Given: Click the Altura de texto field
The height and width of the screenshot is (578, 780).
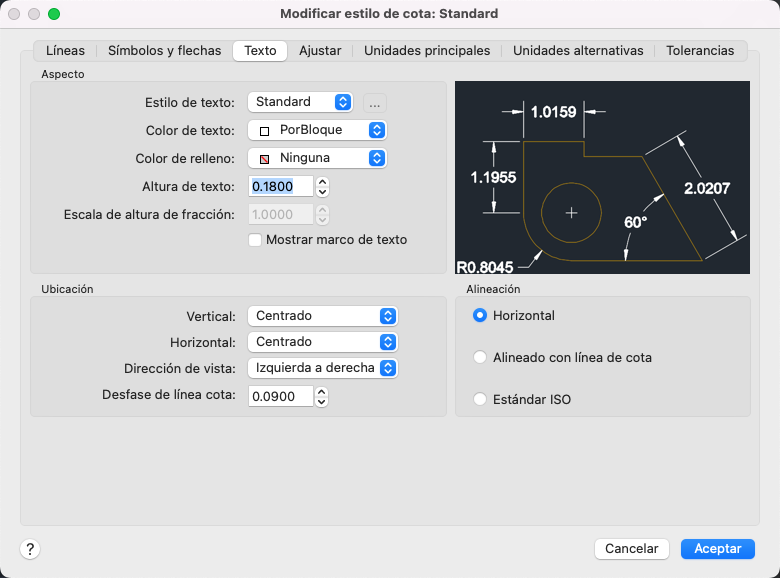Looking at the screenshot, I should (x=280, y=186).
